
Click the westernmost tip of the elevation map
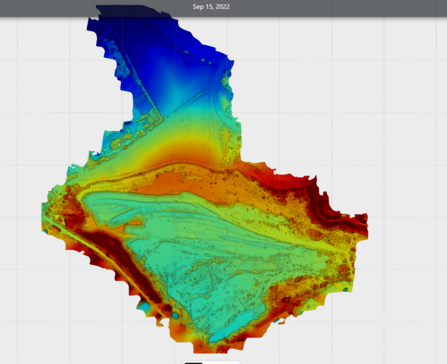coord(43,213)
